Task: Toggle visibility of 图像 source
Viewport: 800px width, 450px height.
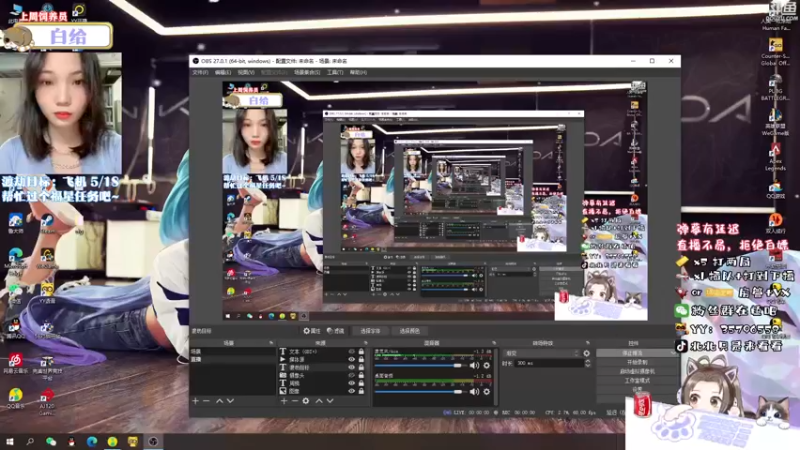Action: click(352, 391)
